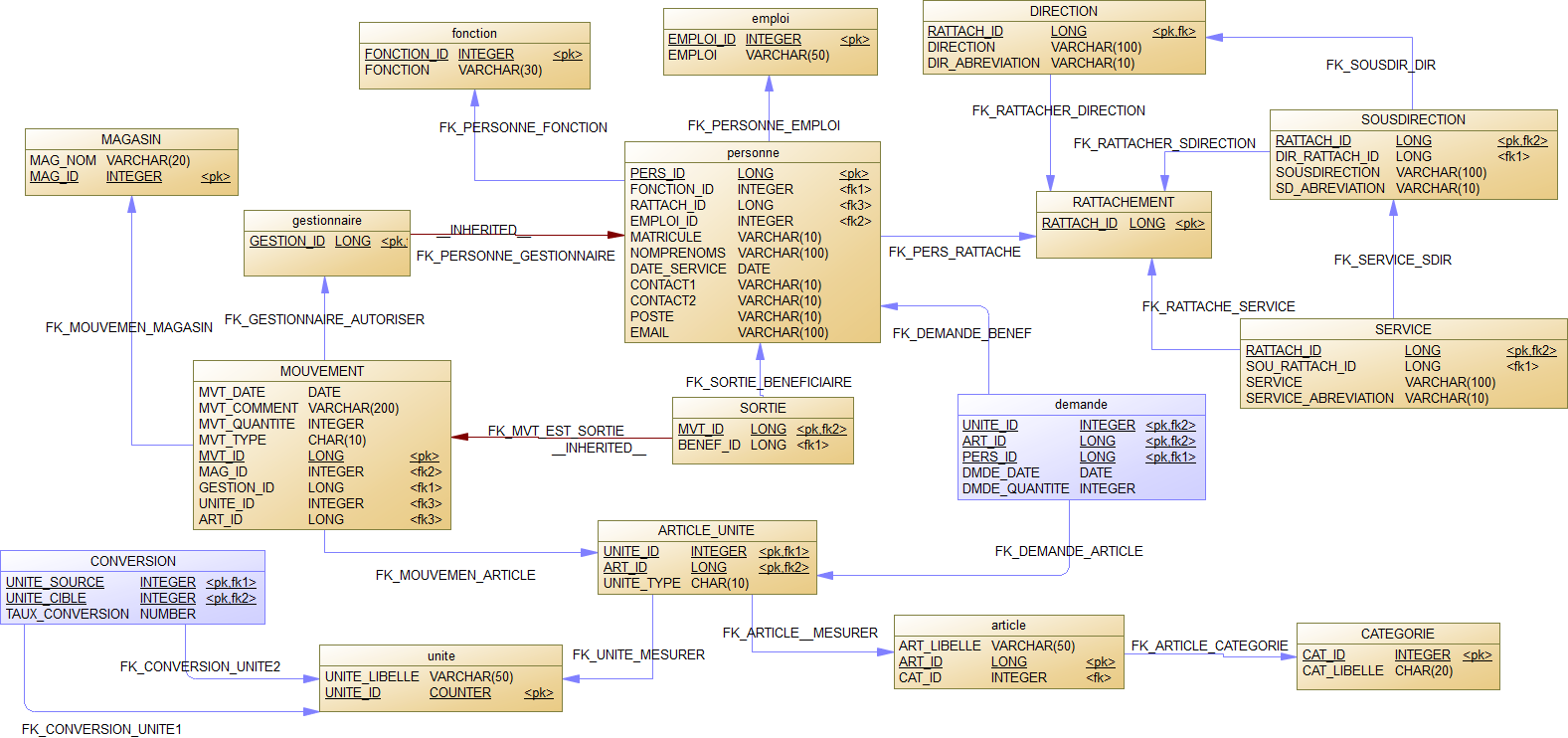This screenshot has height=738, width=1568.
Task: Click the SERVICE table header
Action: coord(1404,329)
